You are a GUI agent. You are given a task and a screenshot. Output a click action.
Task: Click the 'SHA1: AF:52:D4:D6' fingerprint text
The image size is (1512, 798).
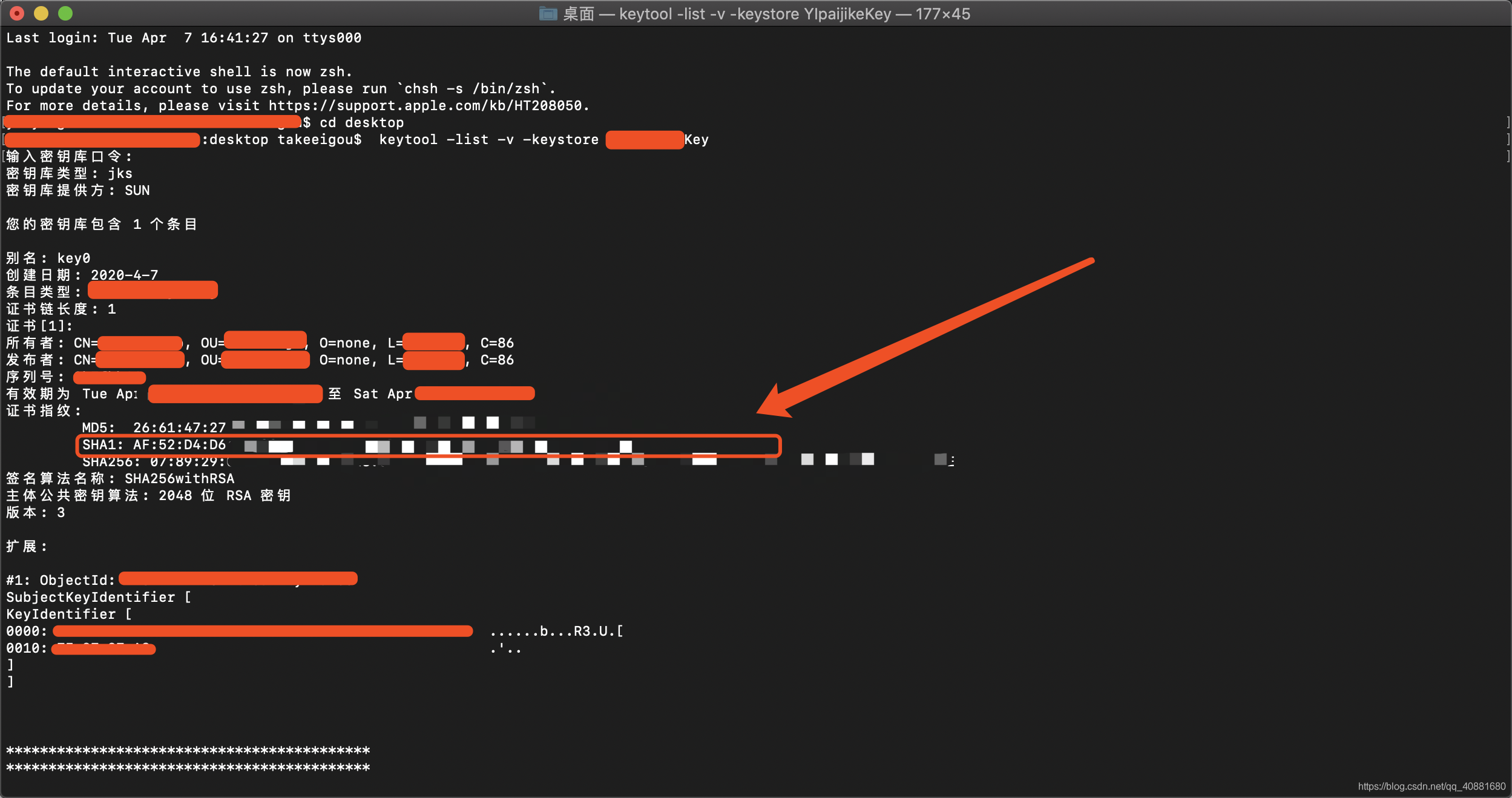pos(154,444)
